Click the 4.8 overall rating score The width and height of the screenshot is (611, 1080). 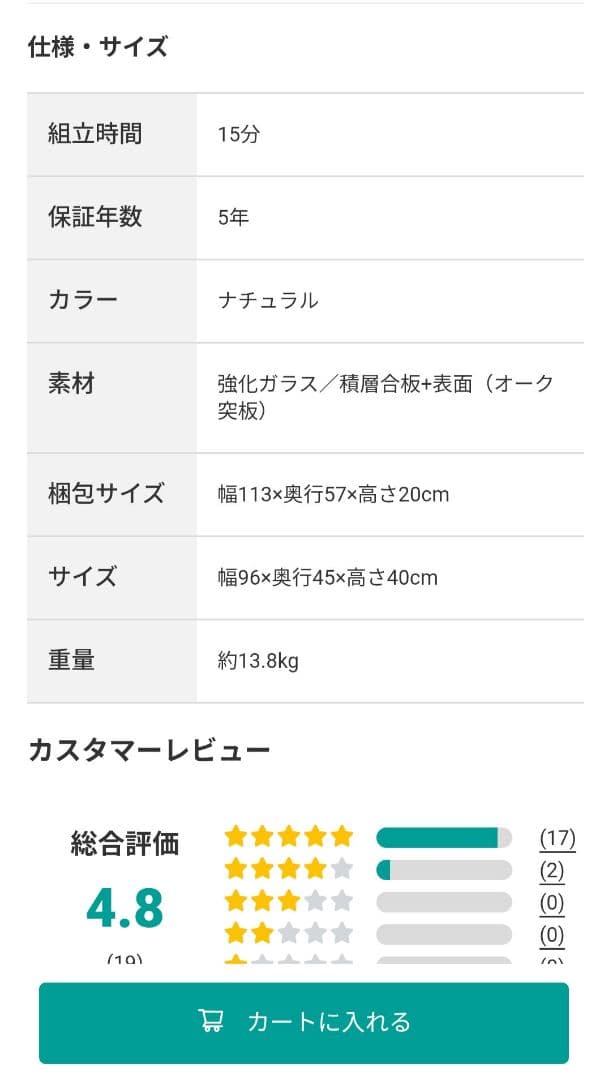(124, 908)
